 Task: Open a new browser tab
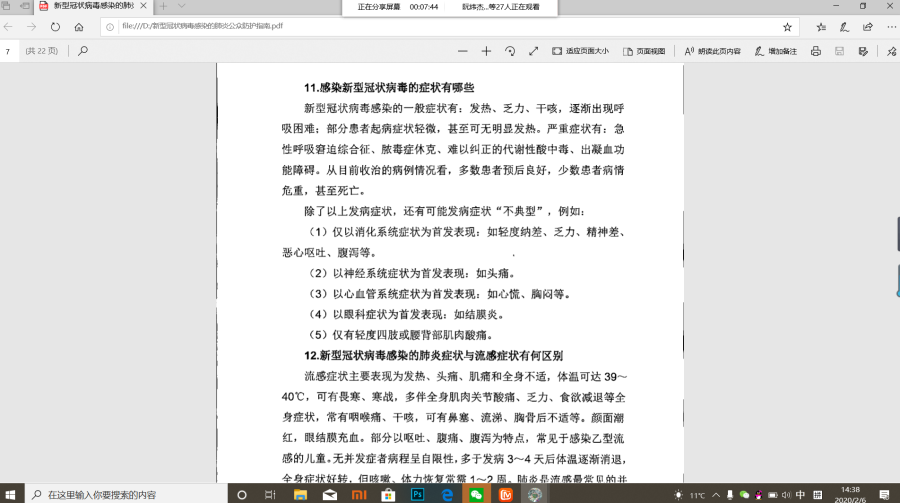coord(163,7)
